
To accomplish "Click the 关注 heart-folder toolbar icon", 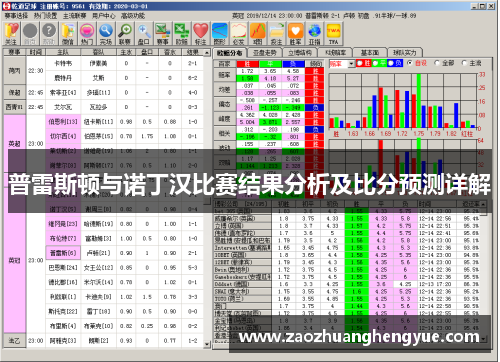I will (11, 33).
